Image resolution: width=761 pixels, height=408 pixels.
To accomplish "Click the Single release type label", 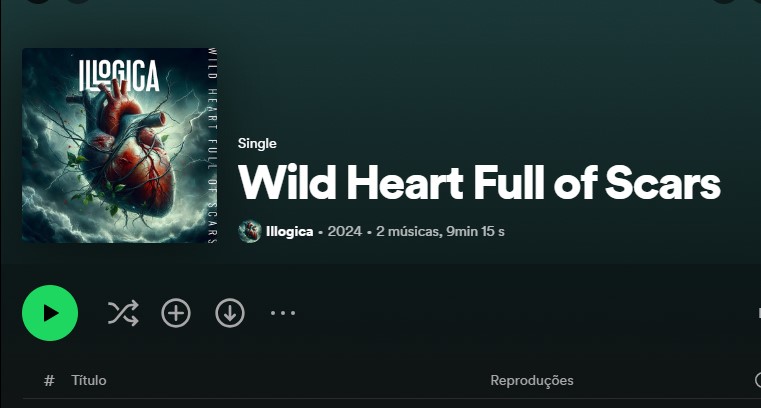I will tap(257, 143).
